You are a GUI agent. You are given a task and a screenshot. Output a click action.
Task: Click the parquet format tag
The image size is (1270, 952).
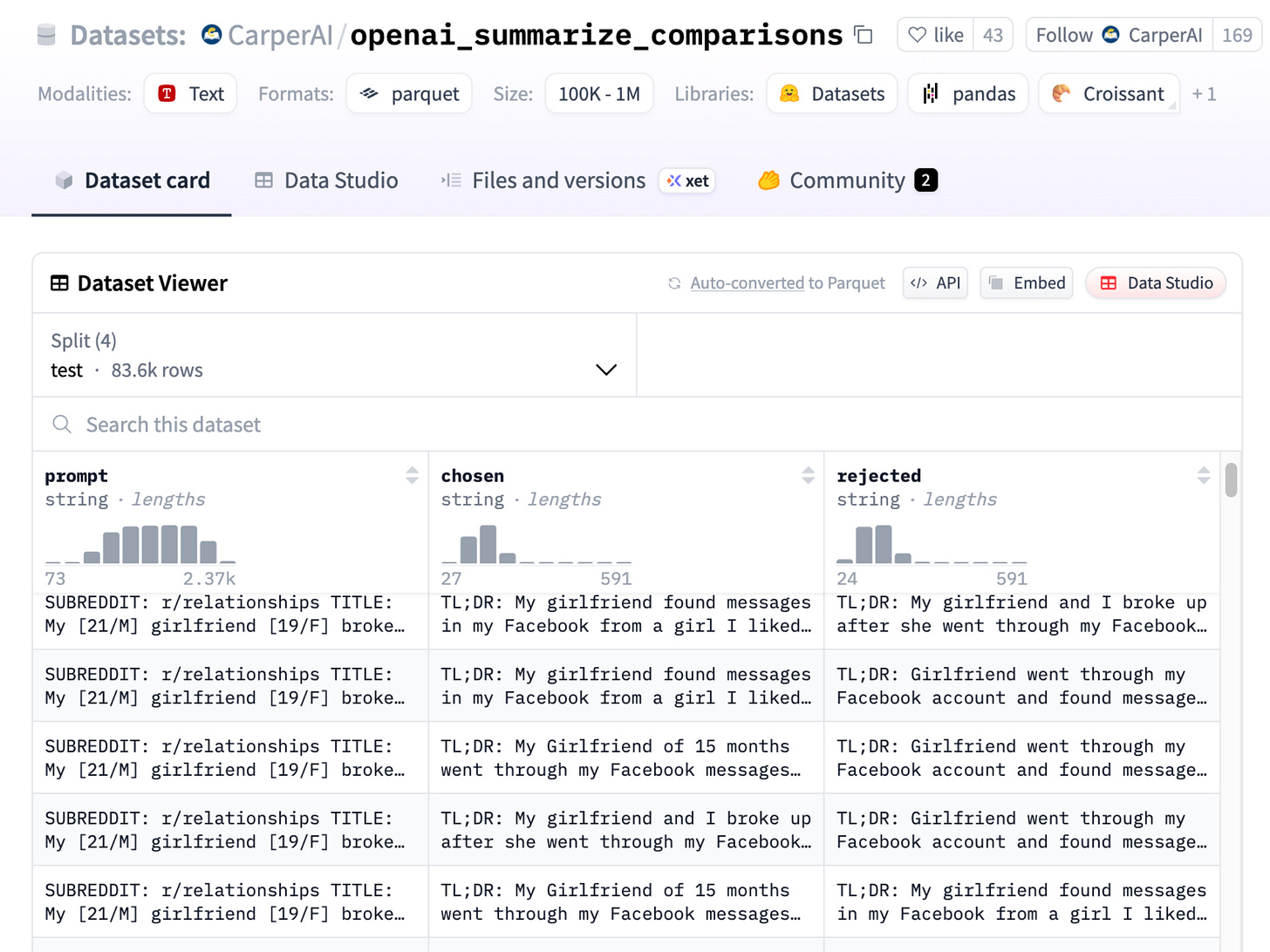coord(409,94)
